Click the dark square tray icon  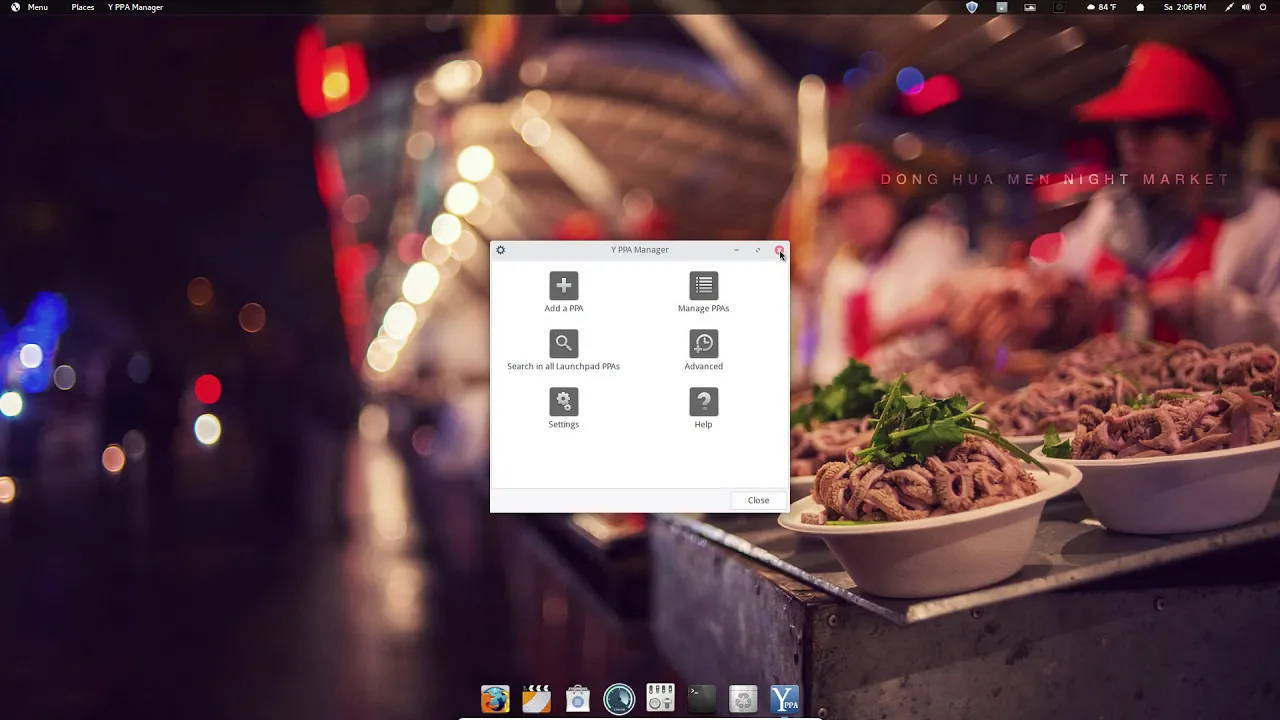point(1059,7)
